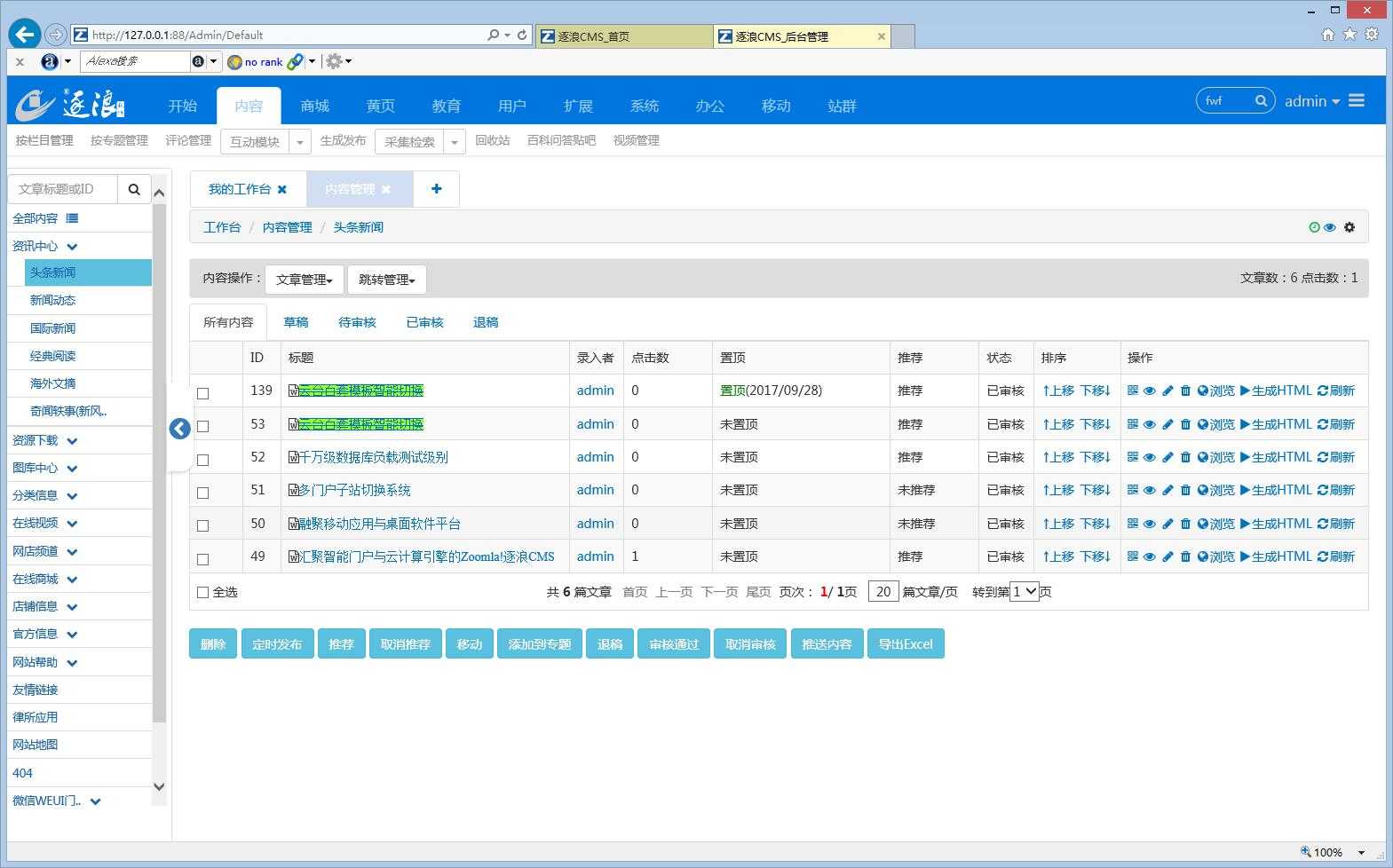Click browser back arrow button
Screen dimensions: 1393x868
[25, 35]
